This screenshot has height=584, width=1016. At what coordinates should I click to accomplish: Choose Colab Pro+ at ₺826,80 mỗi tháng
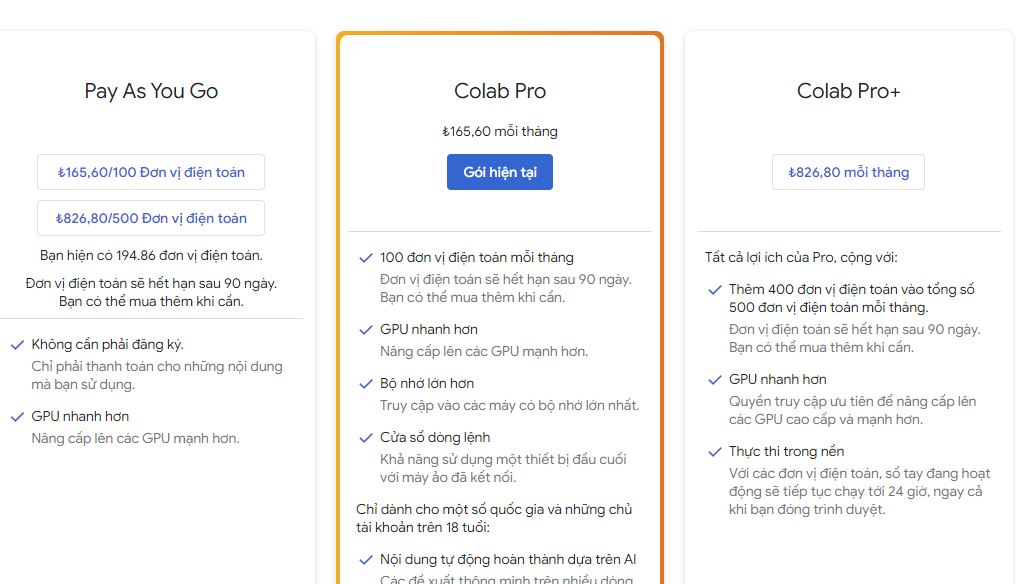click(848, 172)
